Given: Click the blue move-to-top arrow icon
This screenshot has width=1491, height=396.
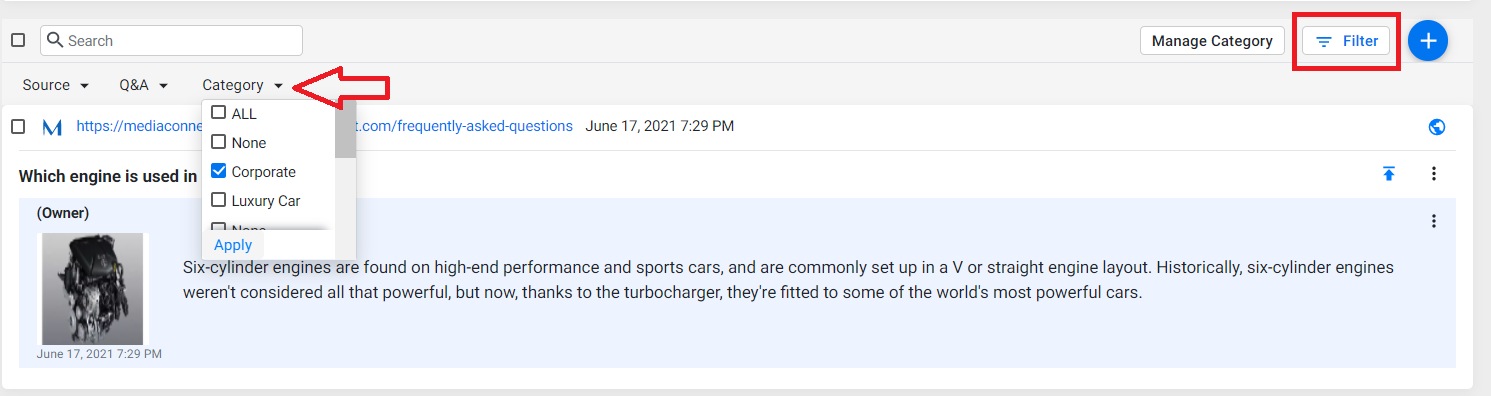Looking at the screenshot, I should pos(1388,174).
